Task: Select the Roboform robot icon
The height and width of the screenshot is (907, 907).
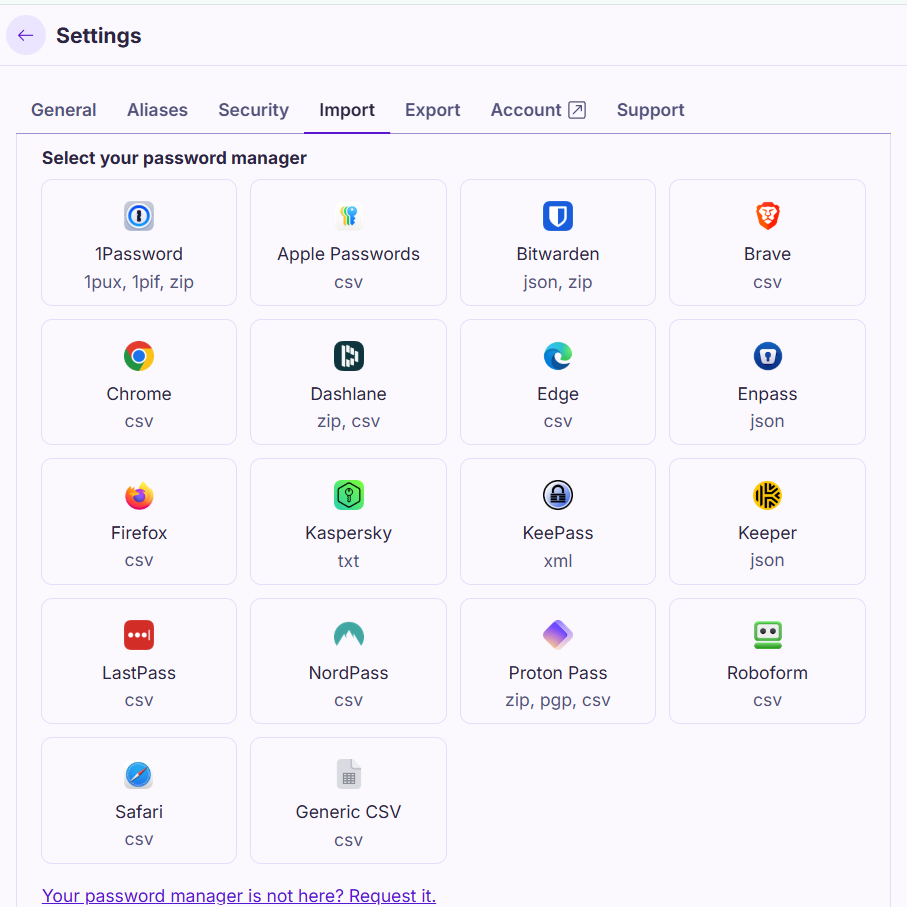Action: point(767,635)
